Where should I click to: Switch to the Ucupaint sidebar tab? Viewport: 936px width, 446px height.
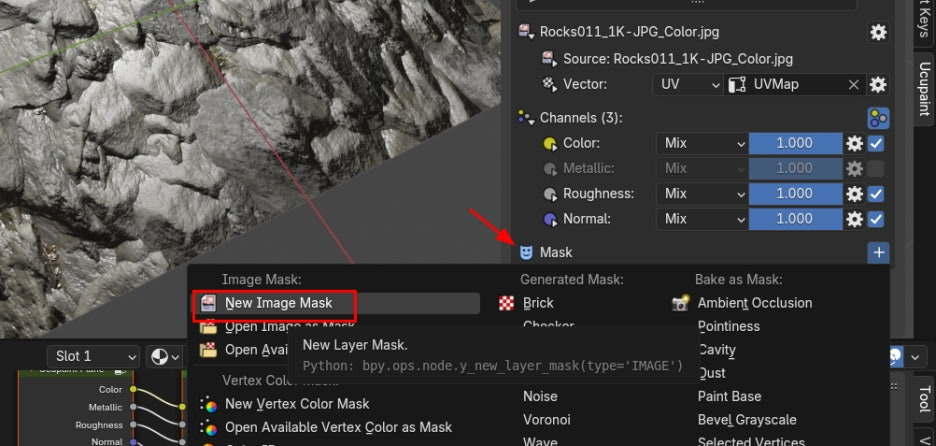pyautogui.click(x=923, y=89)
